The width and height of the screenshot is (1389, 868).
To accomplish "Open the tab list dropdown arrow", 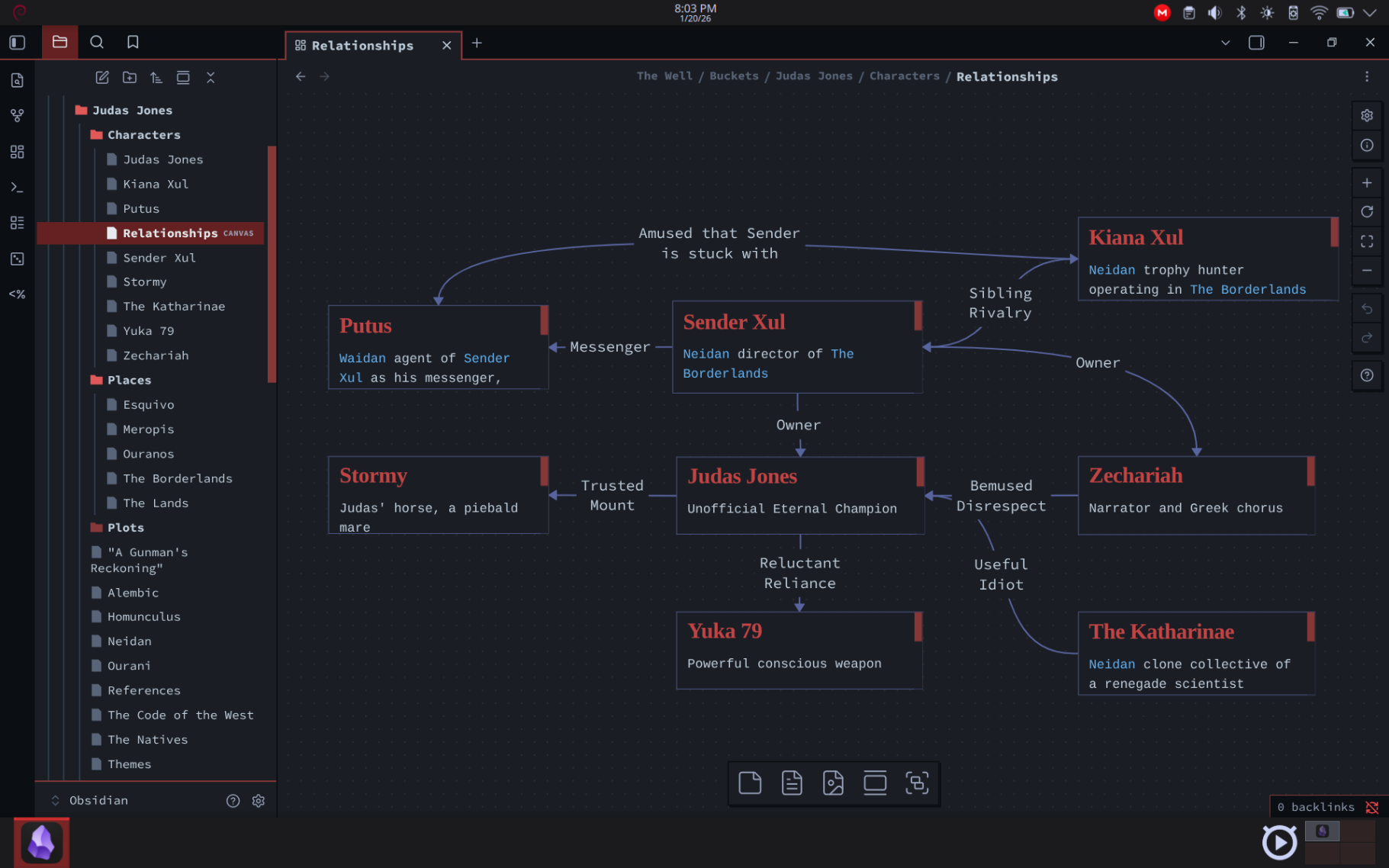I will click(1225, 43).
